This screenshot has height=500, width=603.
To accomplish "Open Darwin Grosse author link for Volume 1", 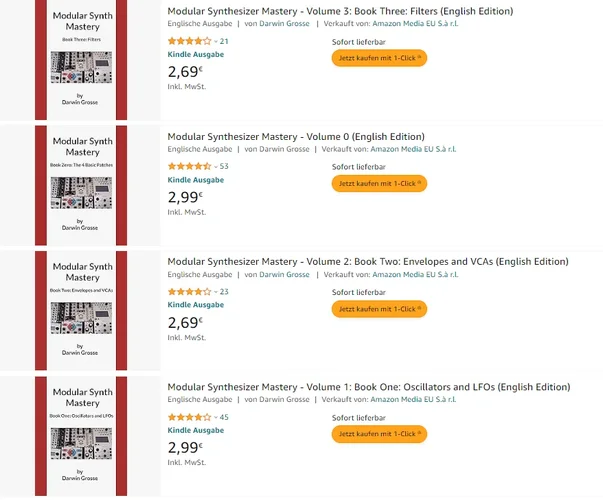I will coord(284,400).
